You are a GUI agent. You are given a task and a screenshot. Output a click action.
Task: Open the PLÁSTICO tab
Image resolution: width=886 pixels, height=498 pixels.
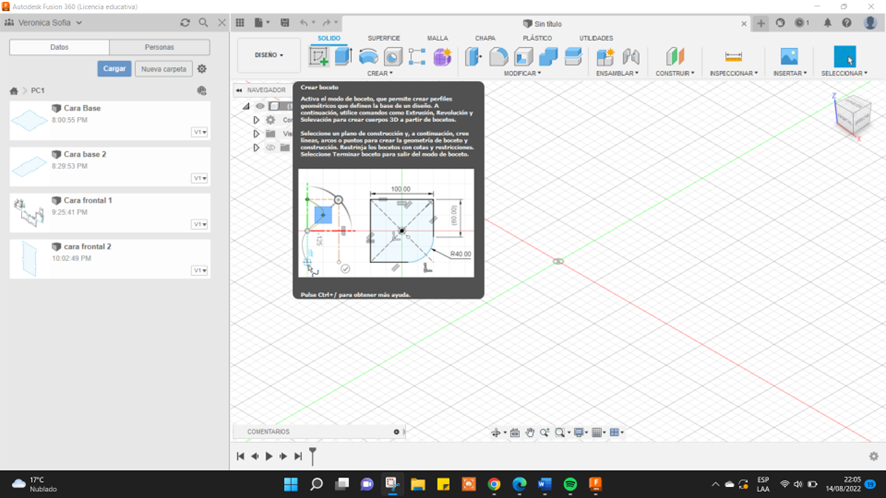(537, 38)
